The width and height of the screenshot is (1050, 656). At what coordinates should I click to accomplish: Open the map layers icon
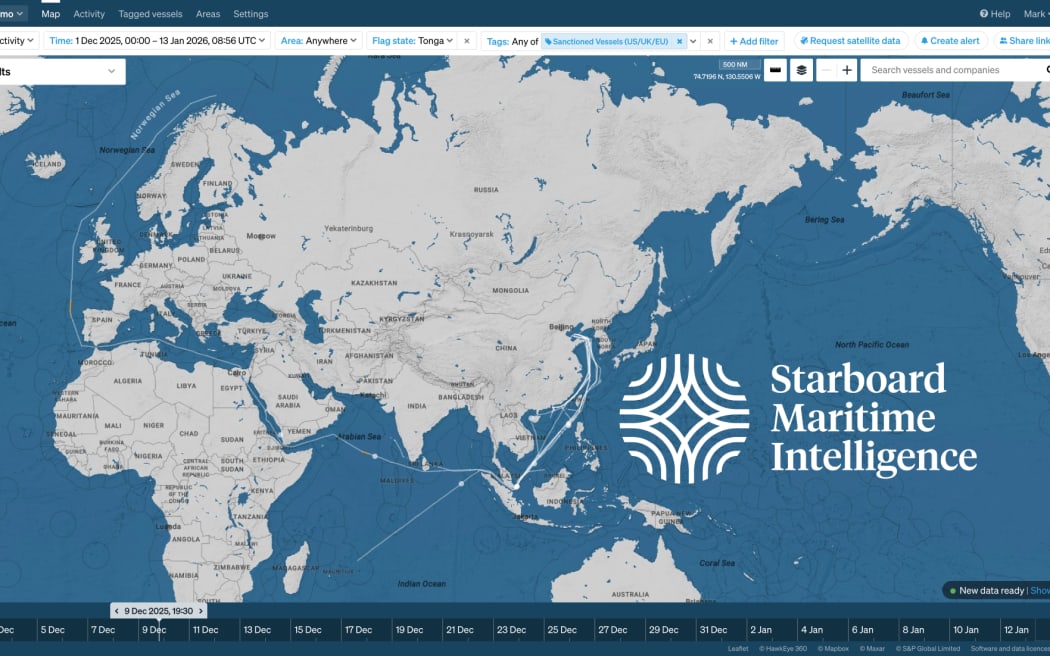[x=802, y=70]
